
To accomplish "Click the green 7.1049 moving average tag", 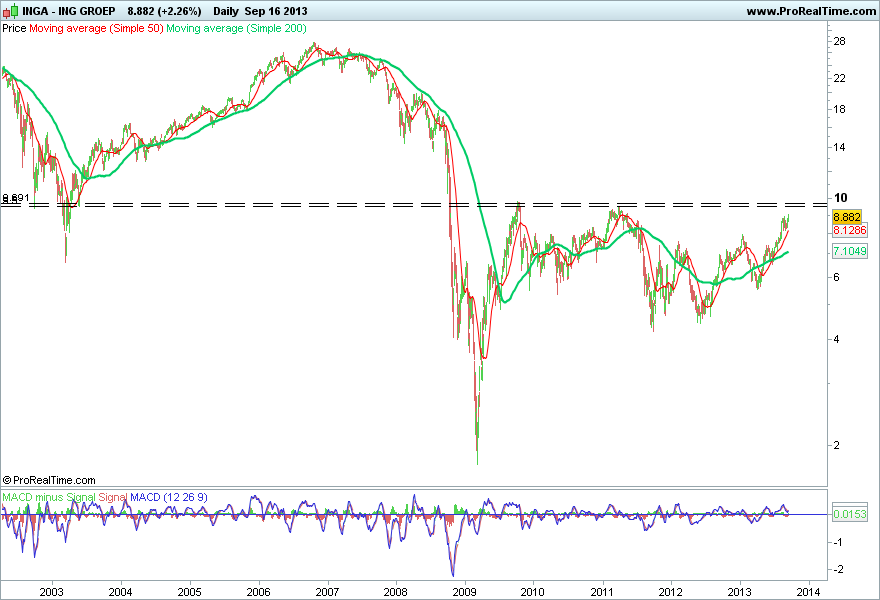I will click(x=850, y=251).
